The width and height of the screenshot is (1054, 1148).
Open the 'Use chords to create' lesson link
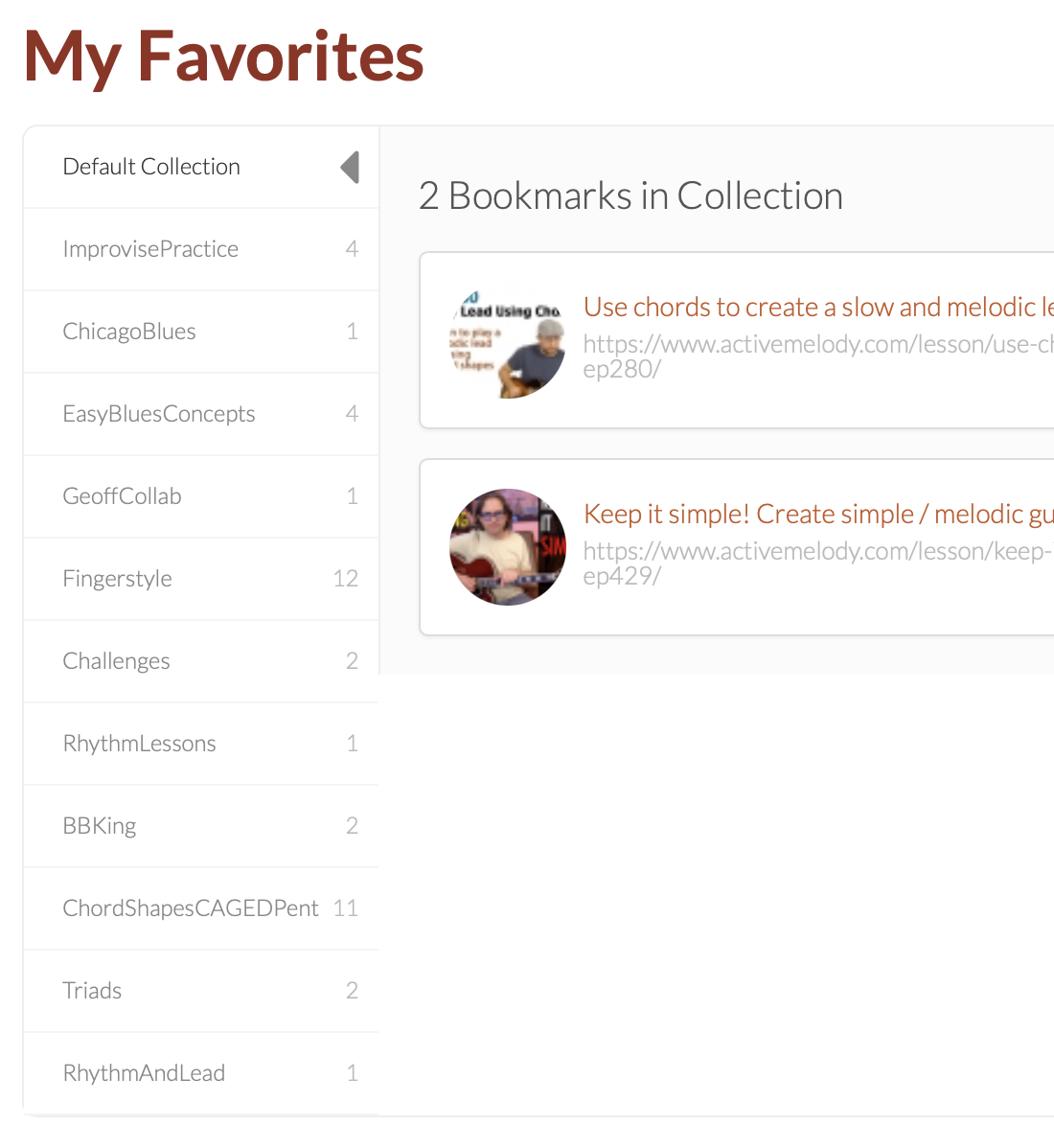point(818,308)
